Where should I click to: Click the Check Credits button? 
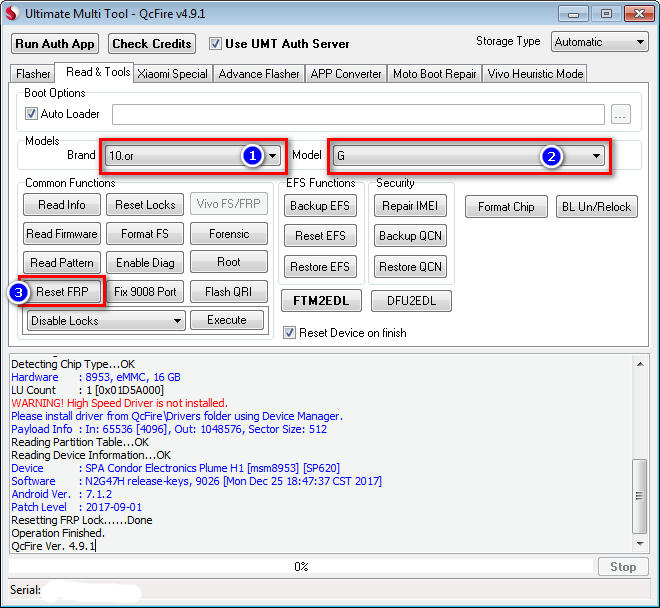pyautogui.click(x=152, y=44)
